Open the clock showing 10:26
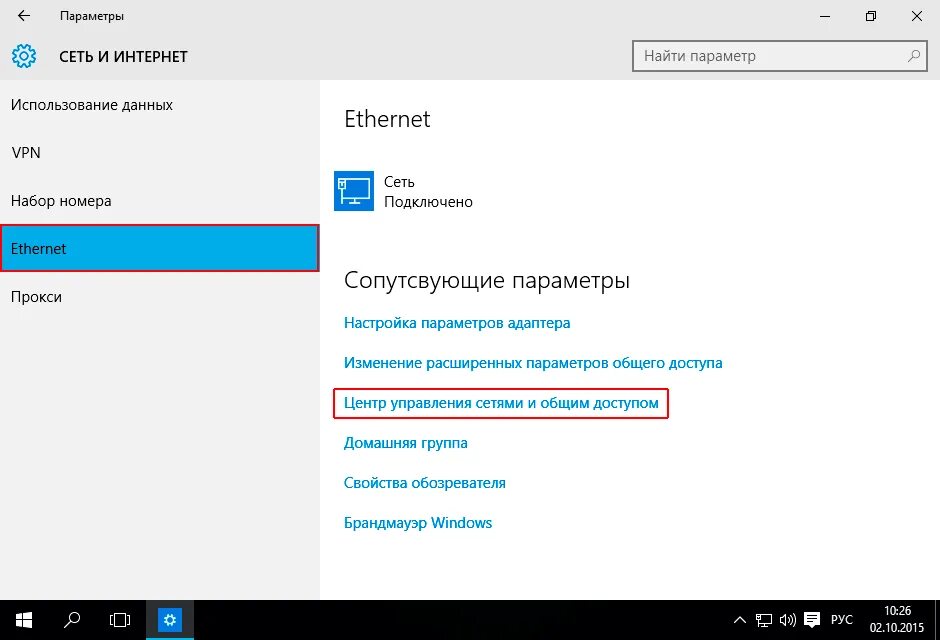This screenshot has height=640, width=940. click(x=897, y=620)
